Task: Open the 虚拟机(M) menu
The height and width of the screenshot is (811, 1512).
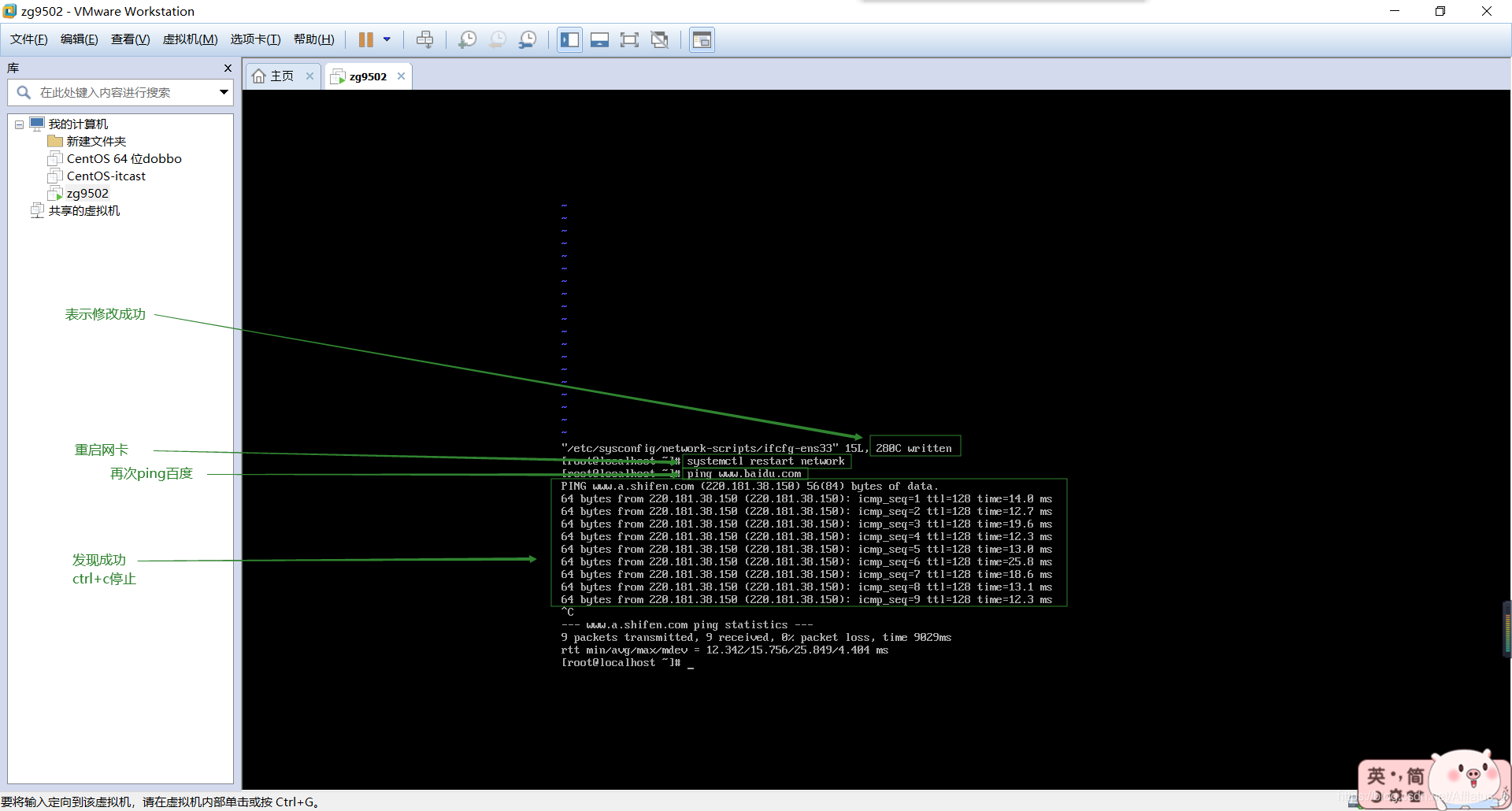Action: [x=191, y=39]
